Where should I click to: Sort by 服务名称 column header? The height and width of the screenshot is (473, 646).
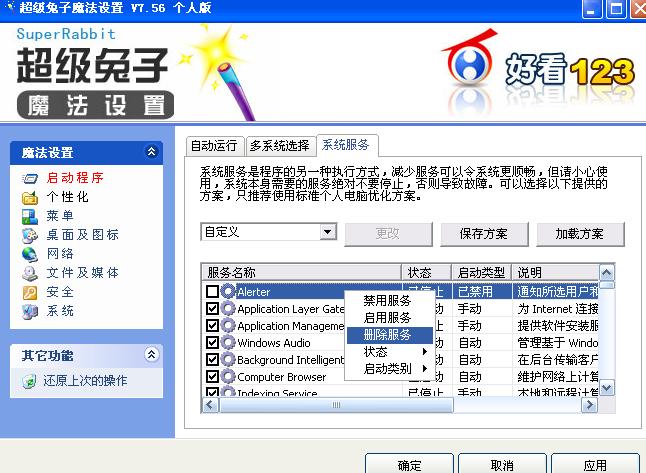pos(302,272)
